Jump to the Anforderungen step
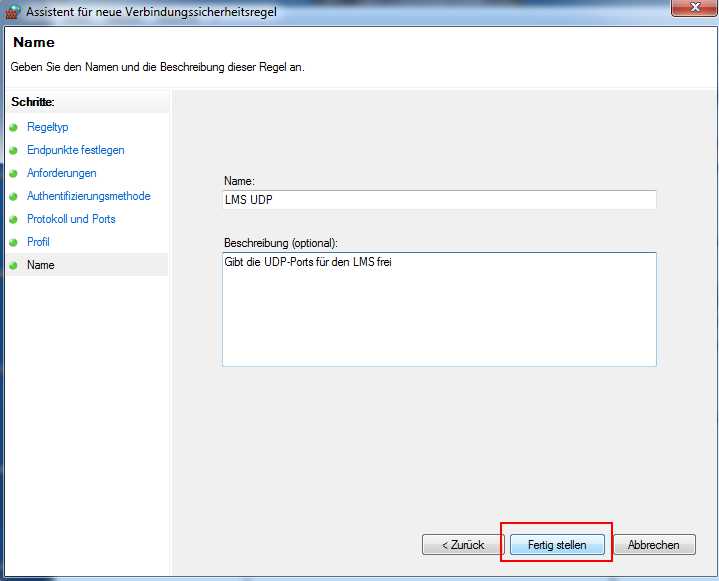719x581 pixels. click(61, 173)
